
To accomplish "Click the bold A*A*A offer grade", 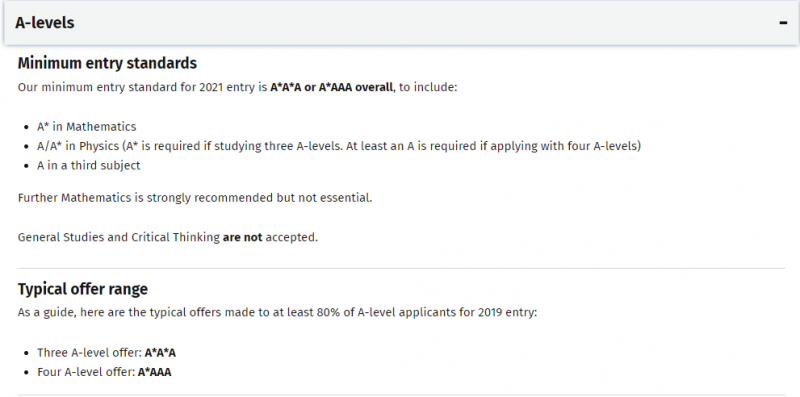I will point(160,353).
